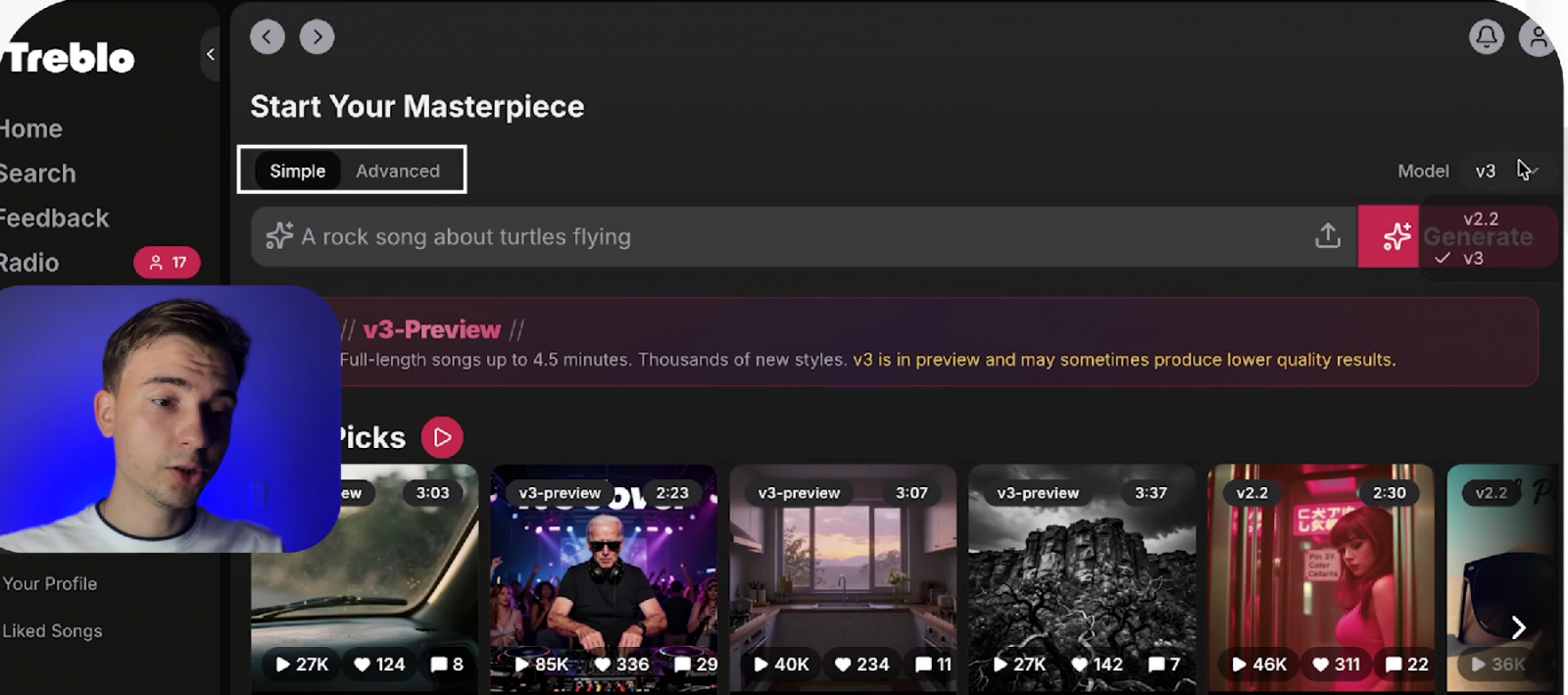Screen dimensions: 1568x695
Task: Select v2.2 model option
Action: click(1481, 219)
